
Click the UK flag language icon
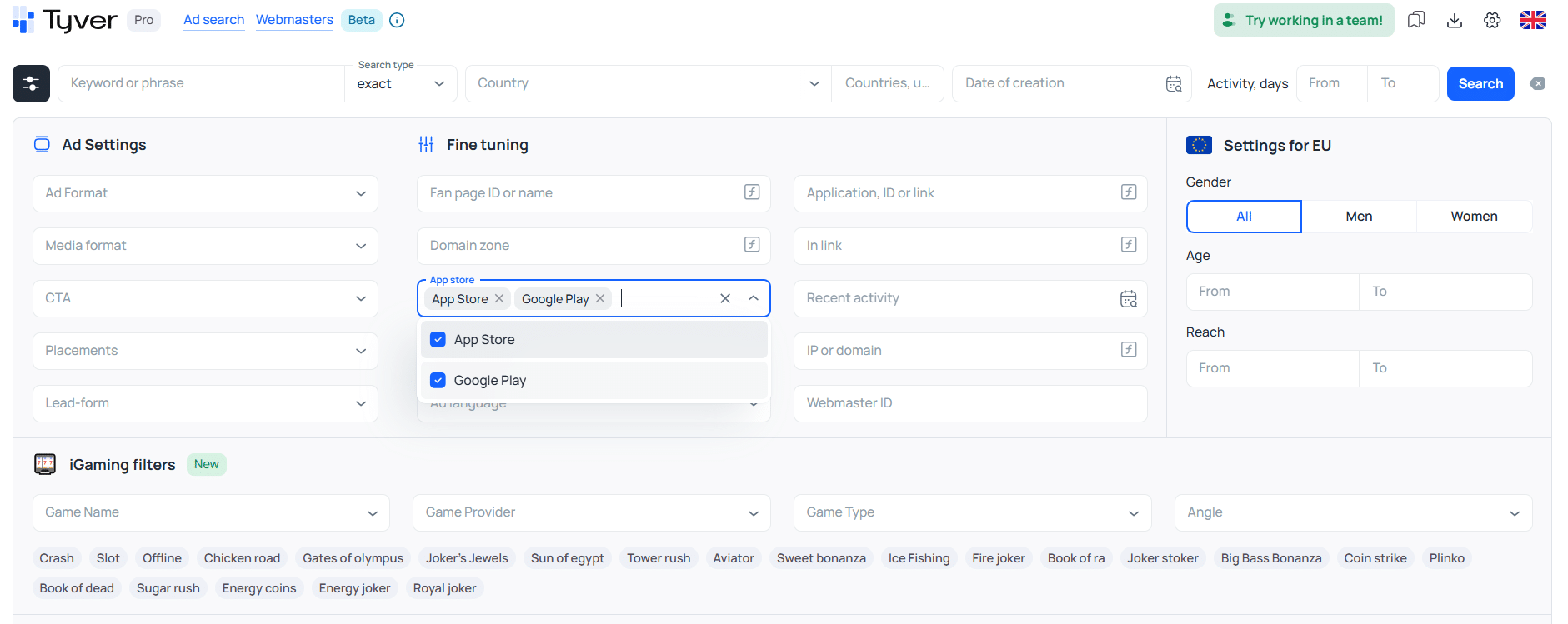[1533, 20]
